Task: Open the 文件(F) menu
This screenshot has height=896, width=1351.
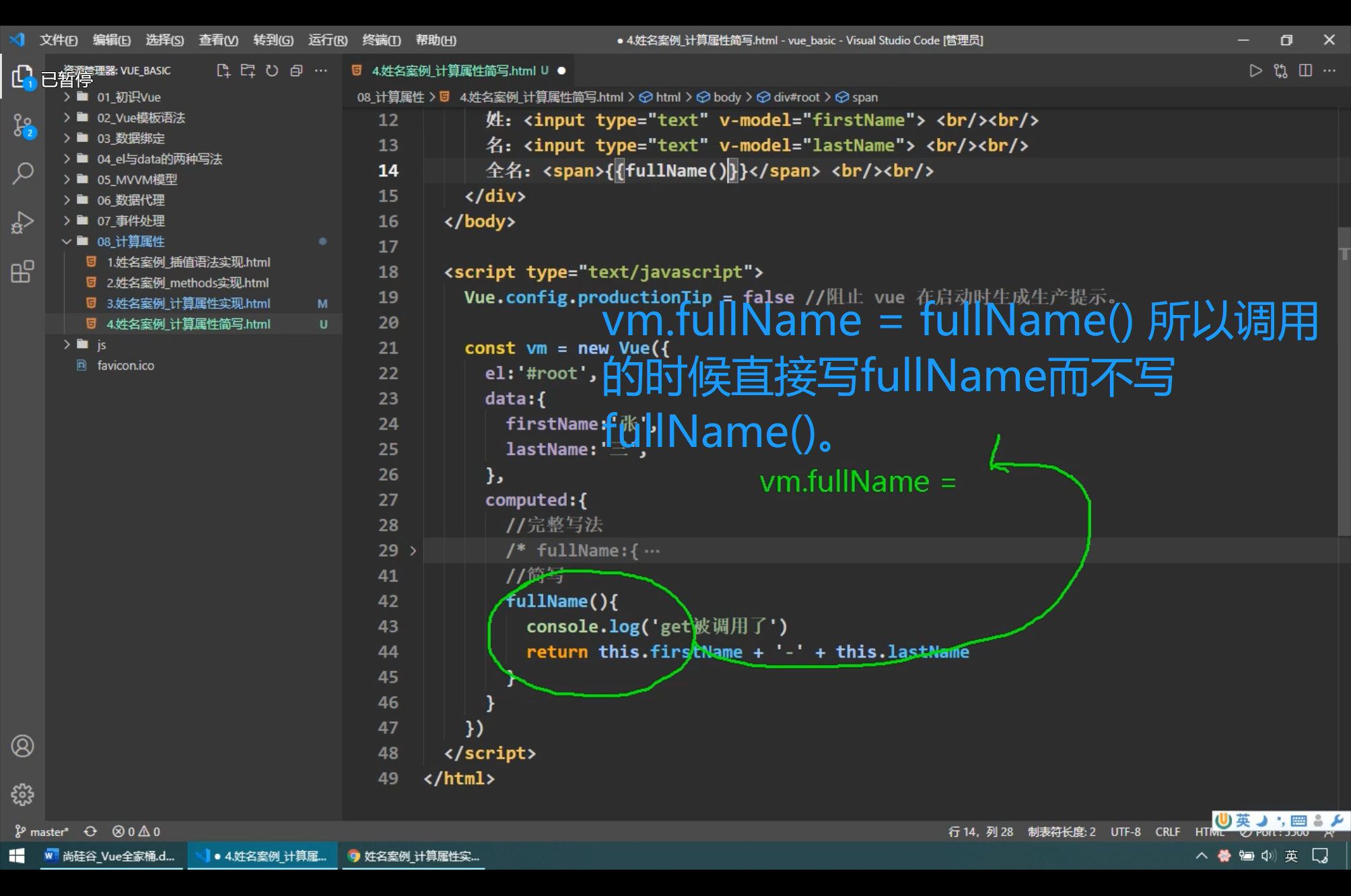Action: point(59,40)
